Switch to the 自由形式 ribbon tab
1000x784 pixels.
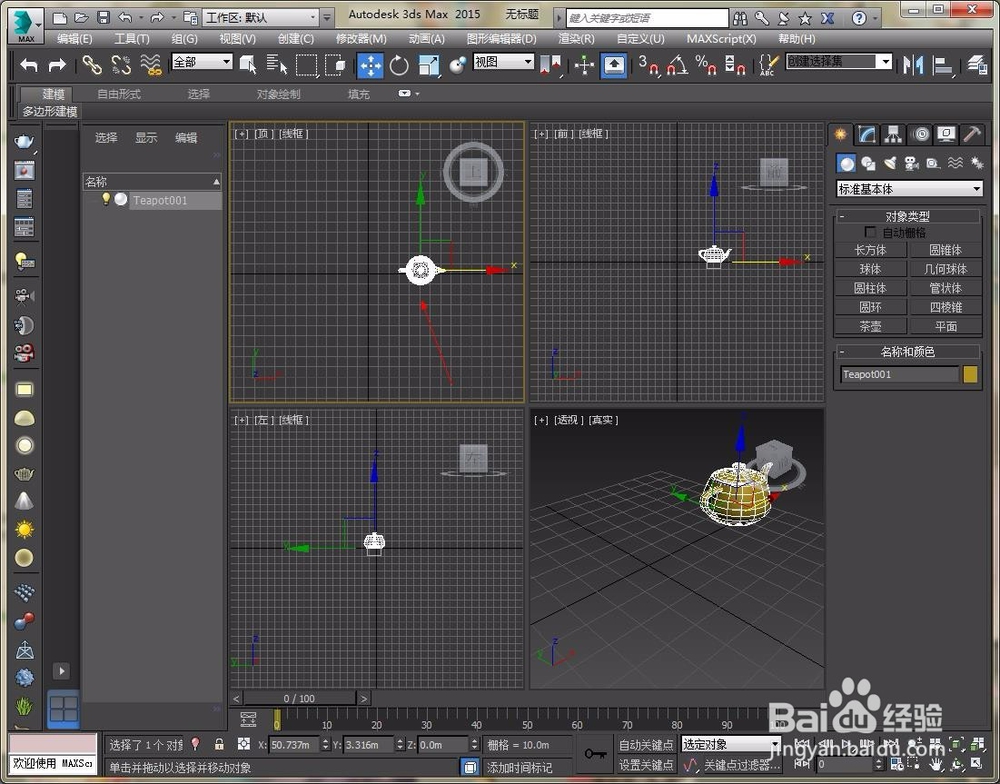tap(119, 94)
